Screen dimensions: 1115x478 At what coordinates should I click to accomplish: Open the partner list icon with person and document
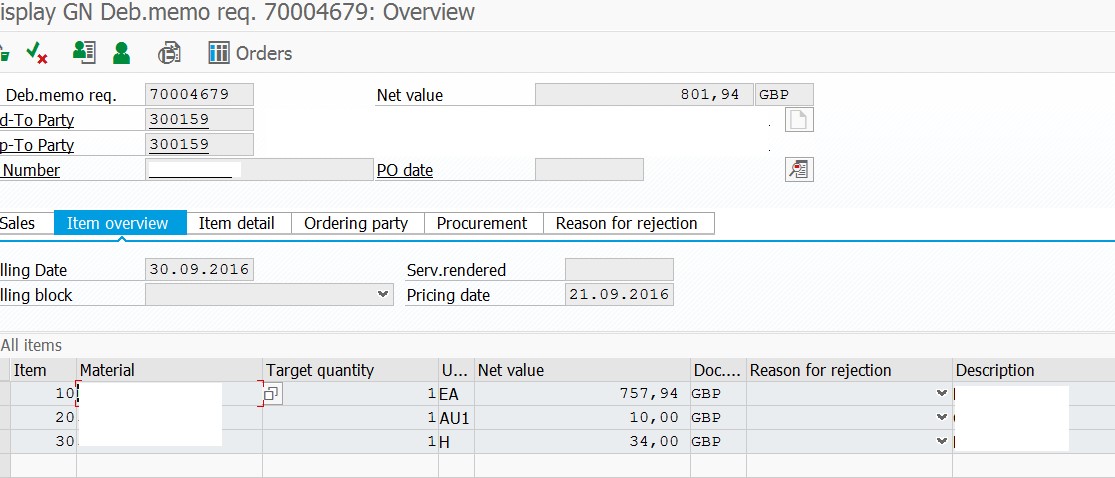[x=84, y=53]
